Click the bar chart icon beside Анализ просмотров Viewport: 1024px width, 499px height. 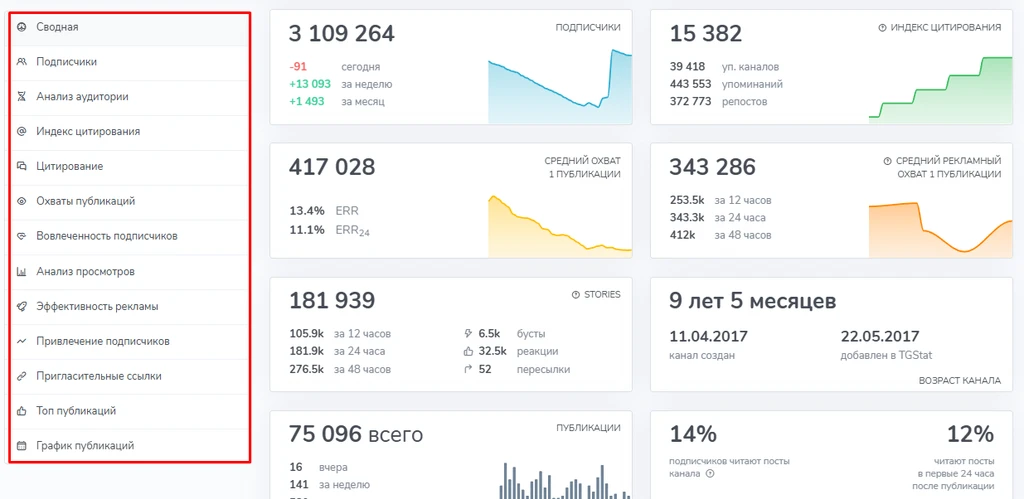(x=22, y=271)
